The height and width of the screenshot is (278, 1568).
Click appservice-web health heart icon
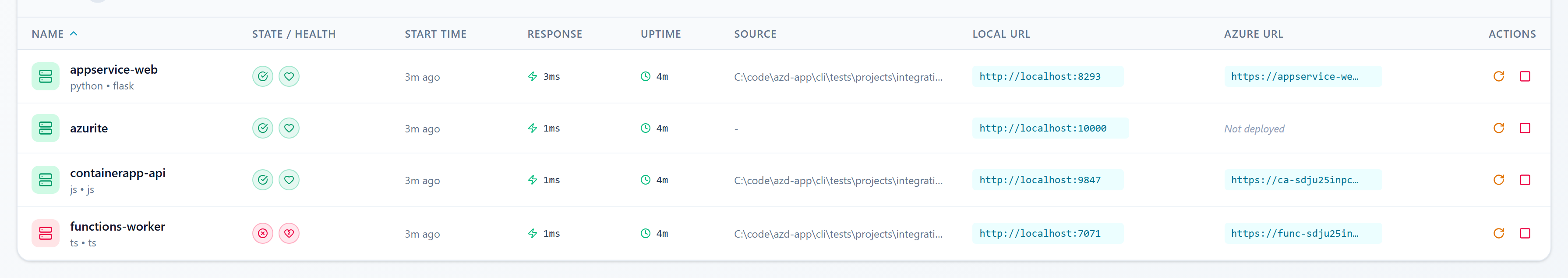289,76
